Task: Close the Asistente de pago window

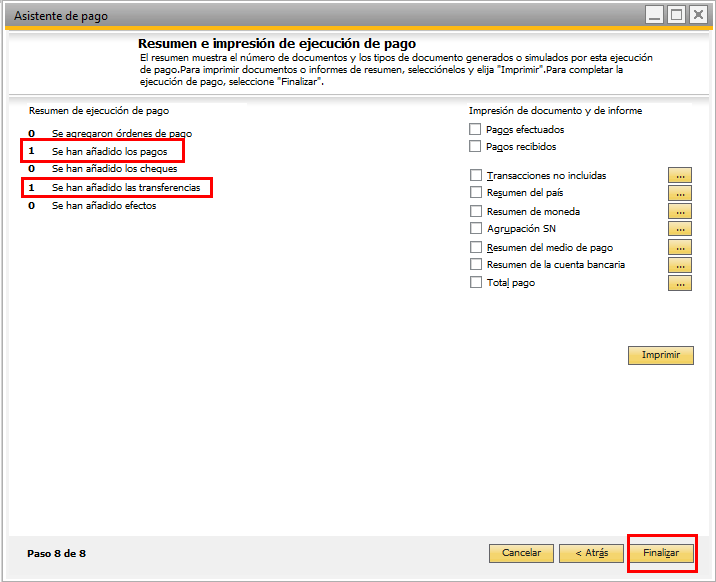Action: point(698,15)
